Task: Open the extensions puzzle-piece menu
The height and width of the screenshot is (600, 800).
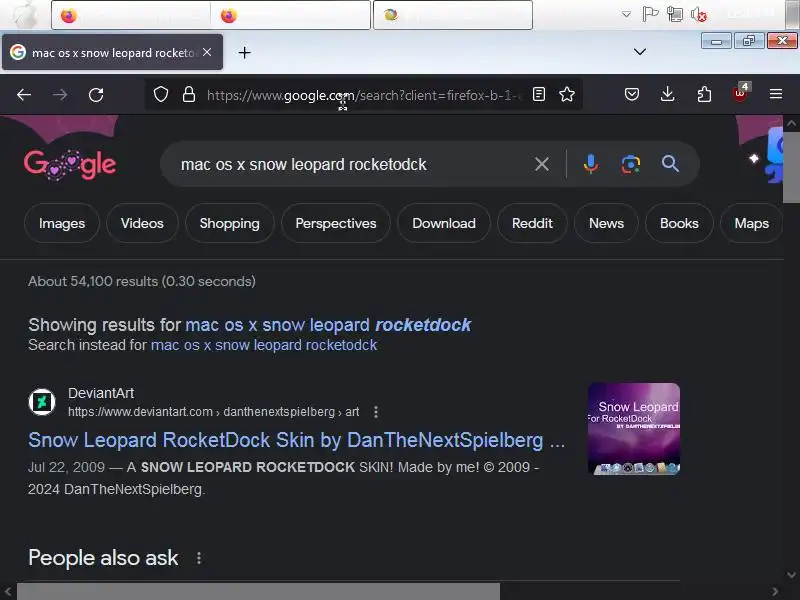Action: (704, 94)
